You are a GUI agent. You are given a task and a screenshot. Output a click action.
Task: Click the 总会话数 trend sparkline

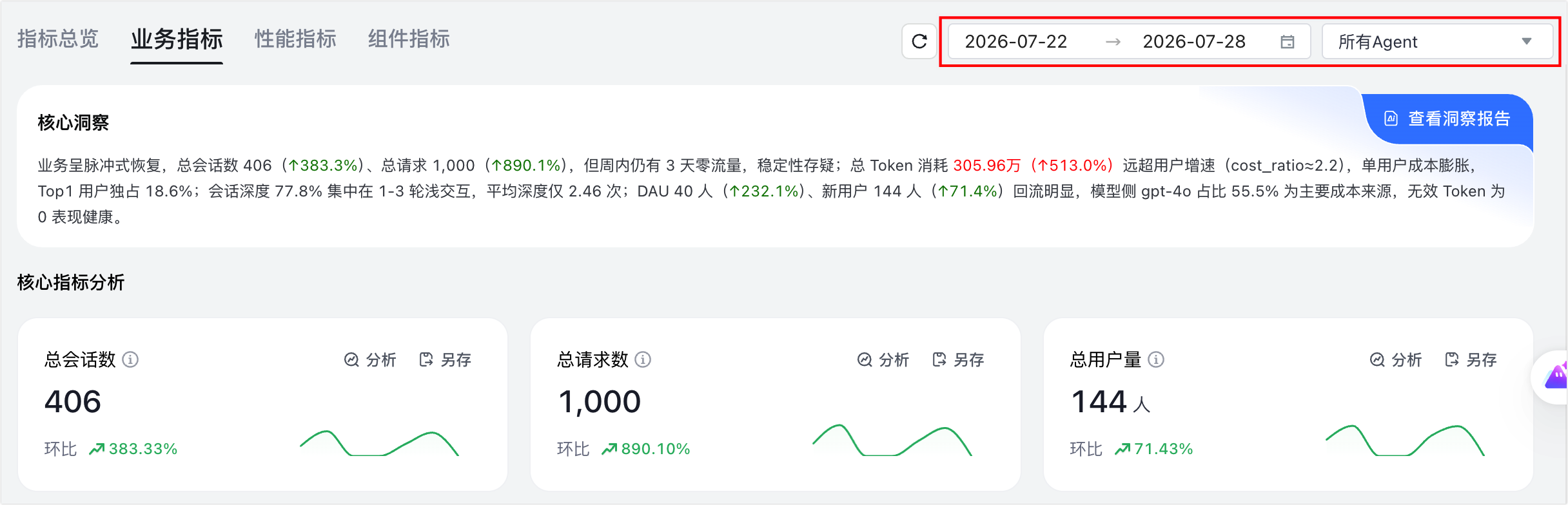click(379, 443)
